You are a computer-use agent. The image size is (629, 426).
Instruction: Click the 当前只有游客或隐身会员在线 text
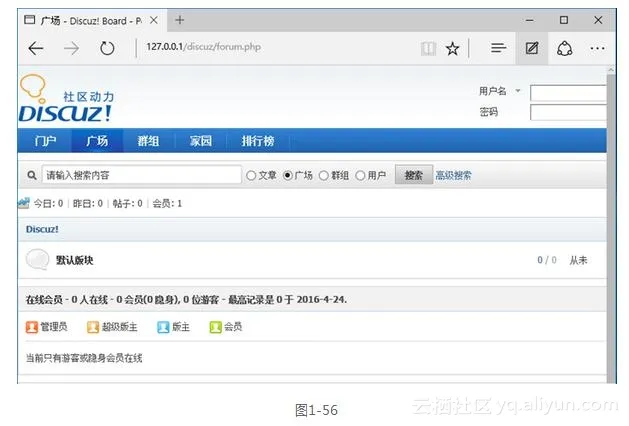click(84, 358)
